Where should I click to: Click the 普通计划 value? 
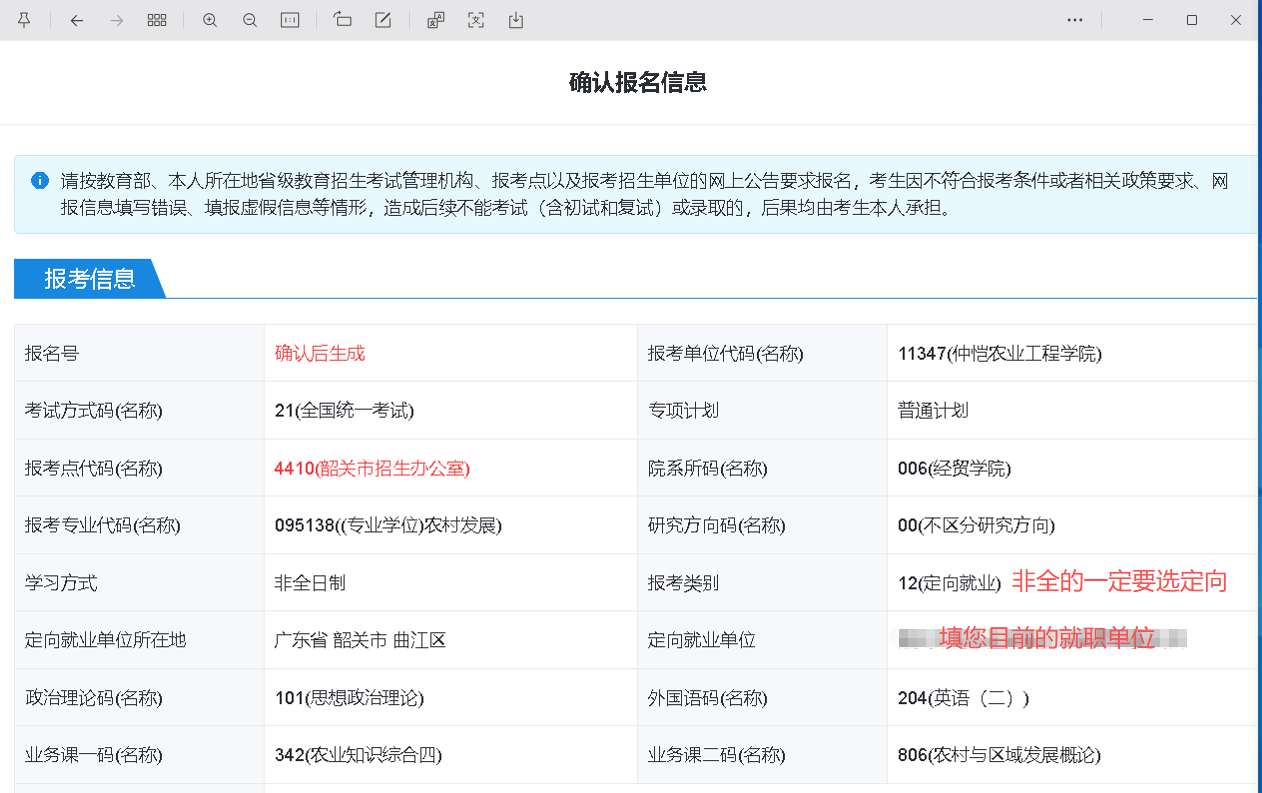coord(933,411)
